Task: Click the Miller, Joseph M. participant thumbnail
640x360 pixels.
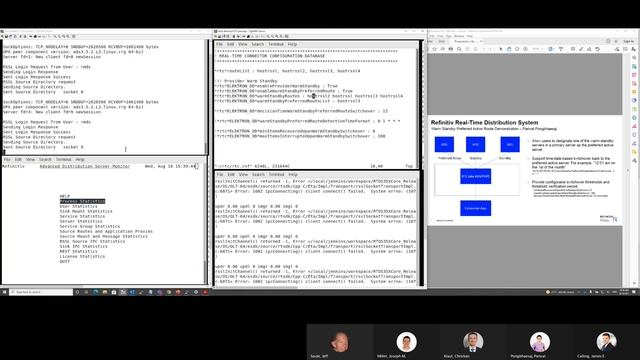Action: 407,342
